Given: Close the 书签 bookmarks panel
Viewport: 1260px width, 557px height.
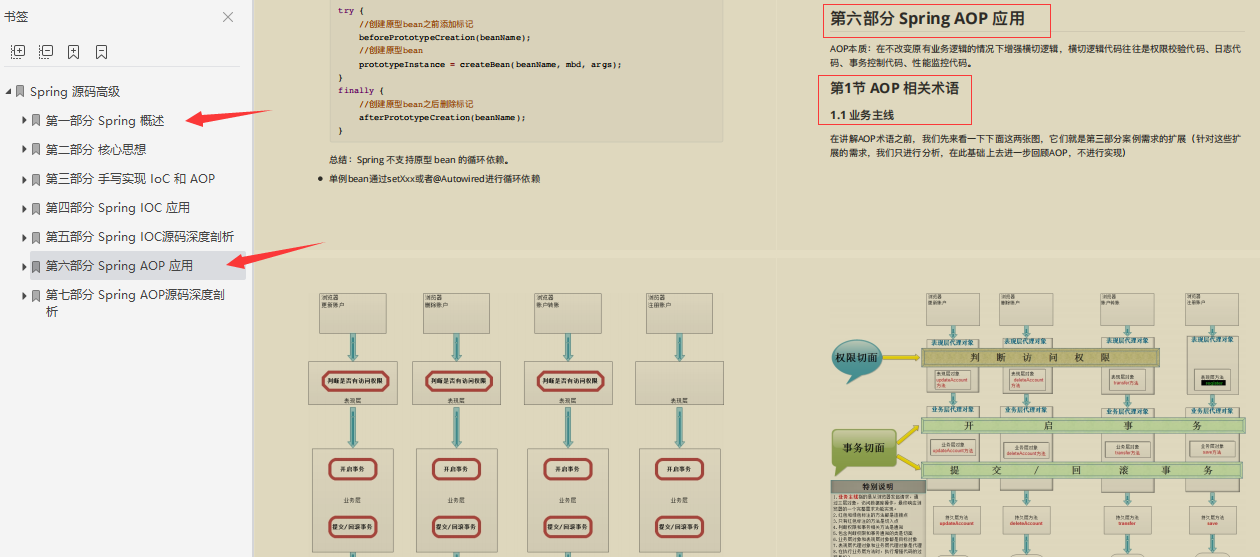Looking at the screenshot, I should [228, 17].
